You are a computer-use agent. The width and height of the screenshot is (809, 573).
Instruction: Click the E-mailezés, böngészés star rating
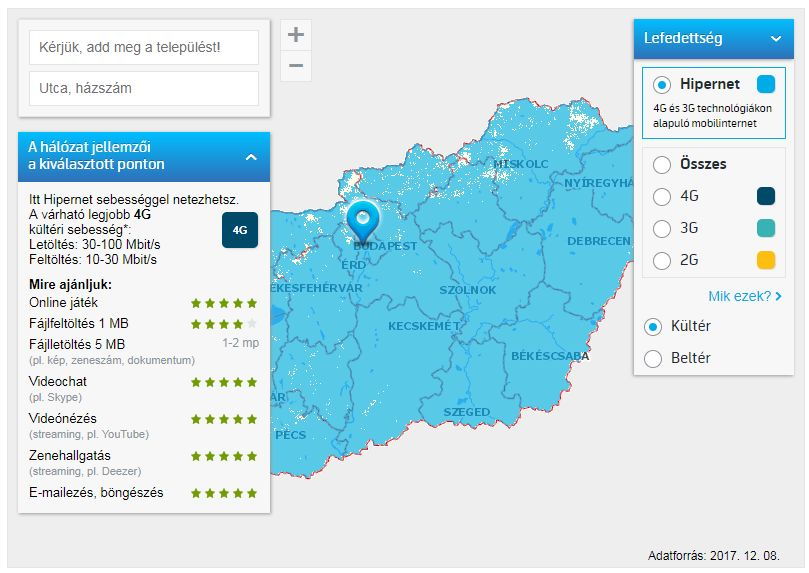click(224, 493)
